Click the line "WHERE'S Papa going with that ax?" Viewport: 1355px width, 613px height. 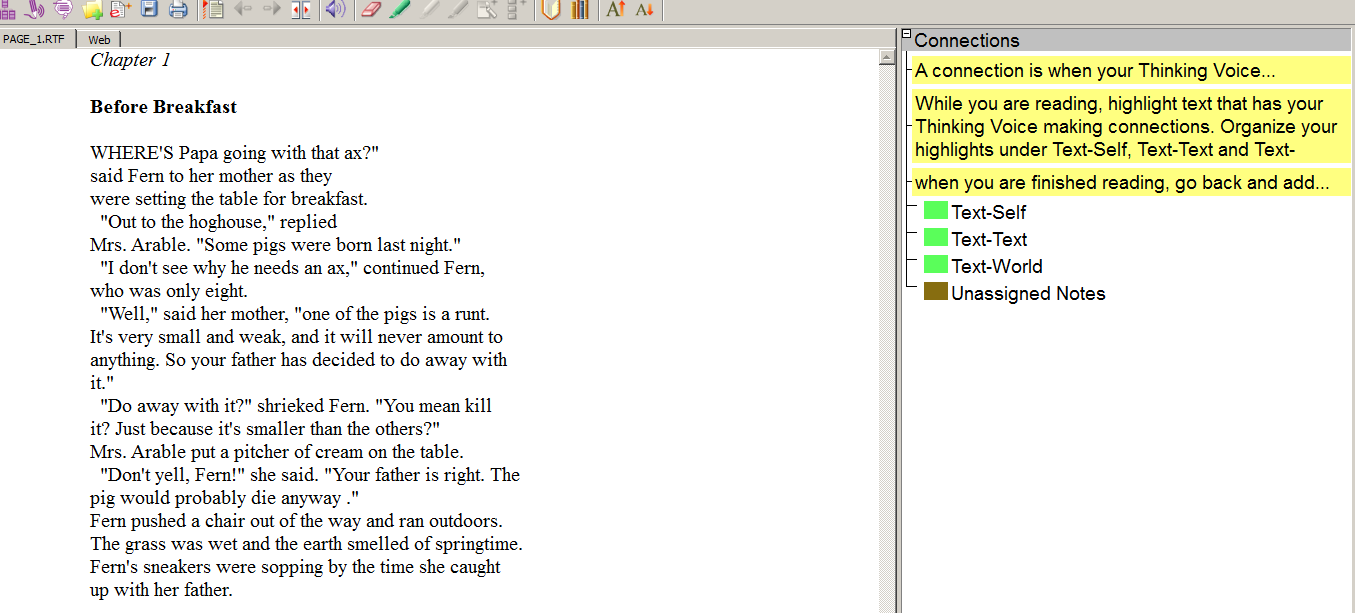(x=235, y=153)
